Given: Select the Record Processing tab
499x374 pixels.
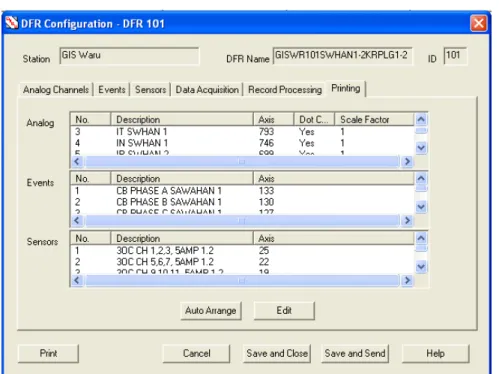Looking at the screenshot, I should 285,90.
